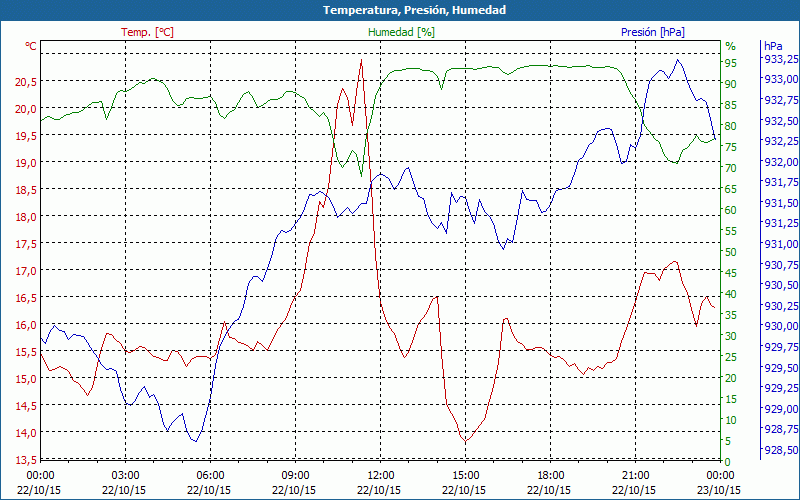Pick the green 25 humidity tick label

(x=731, y=357)
